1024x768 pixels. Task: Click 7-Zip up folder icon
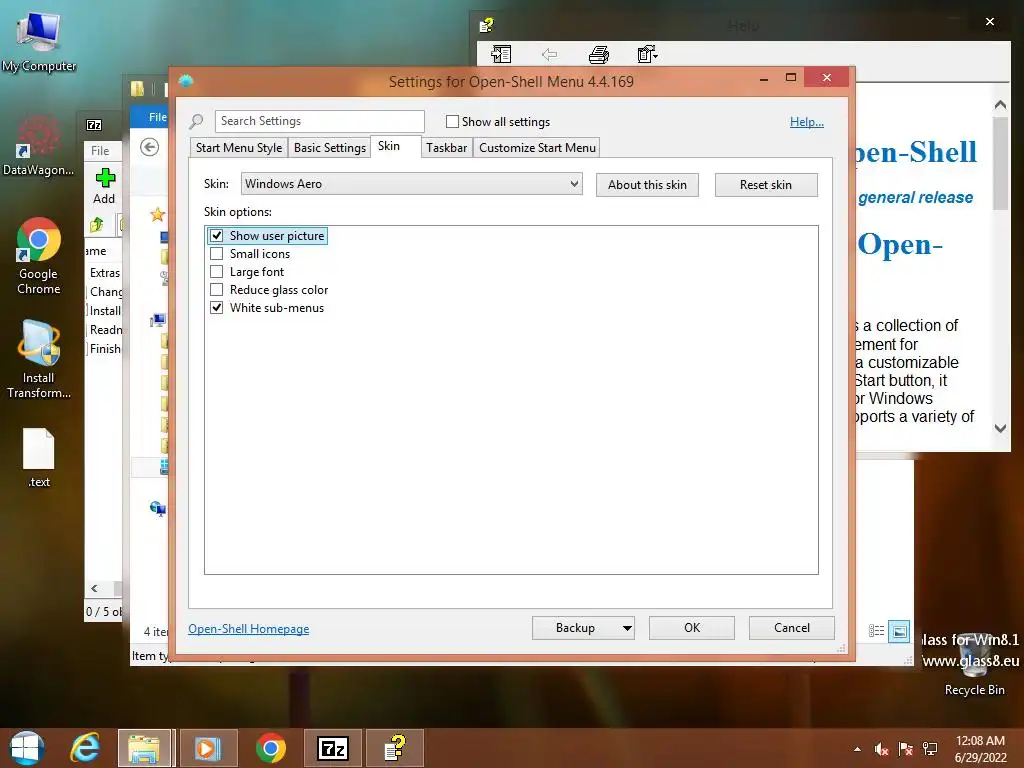(x=97, y=225)
